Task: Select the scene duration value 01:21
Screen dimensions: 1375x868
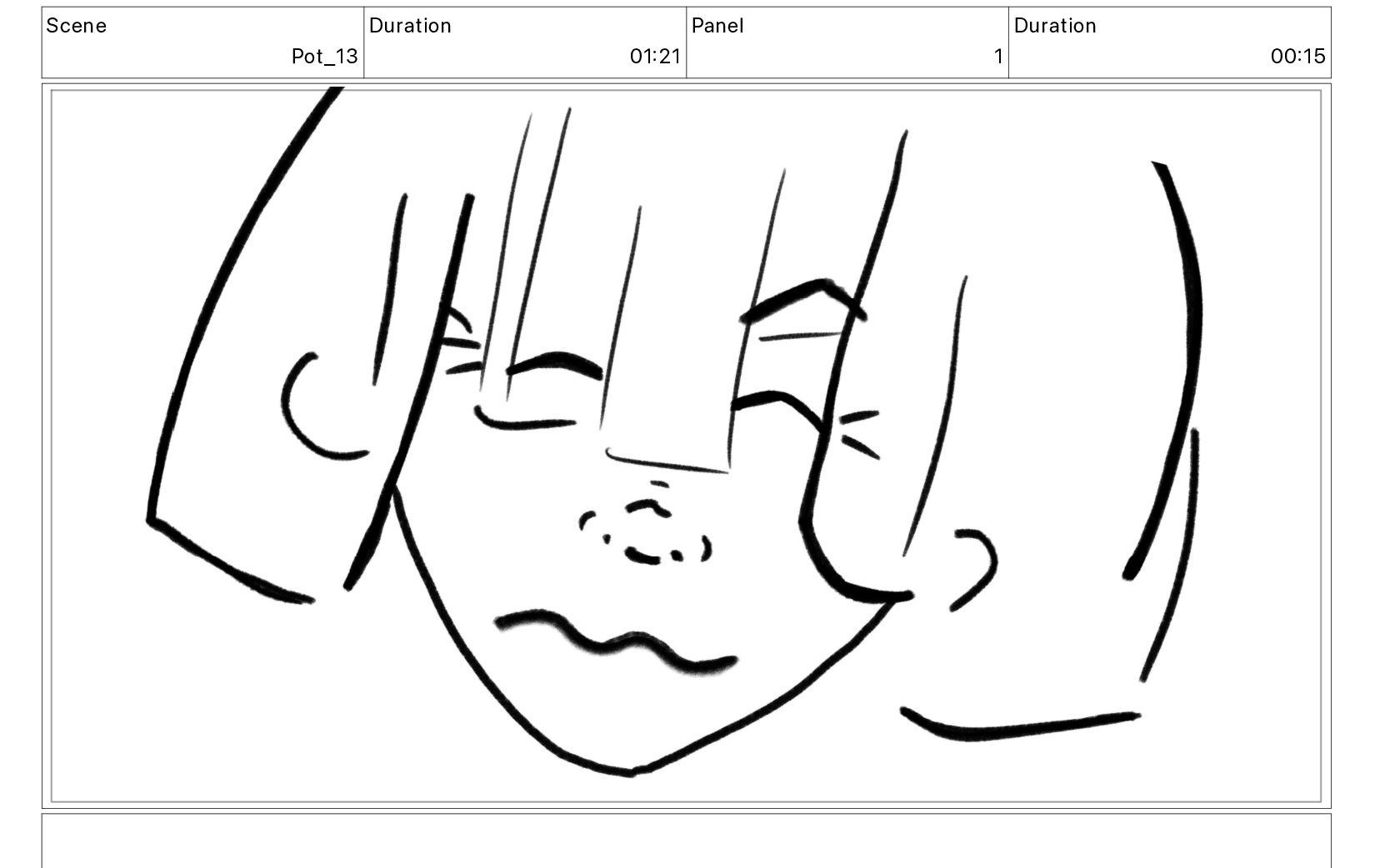Action: click(655, 57)
